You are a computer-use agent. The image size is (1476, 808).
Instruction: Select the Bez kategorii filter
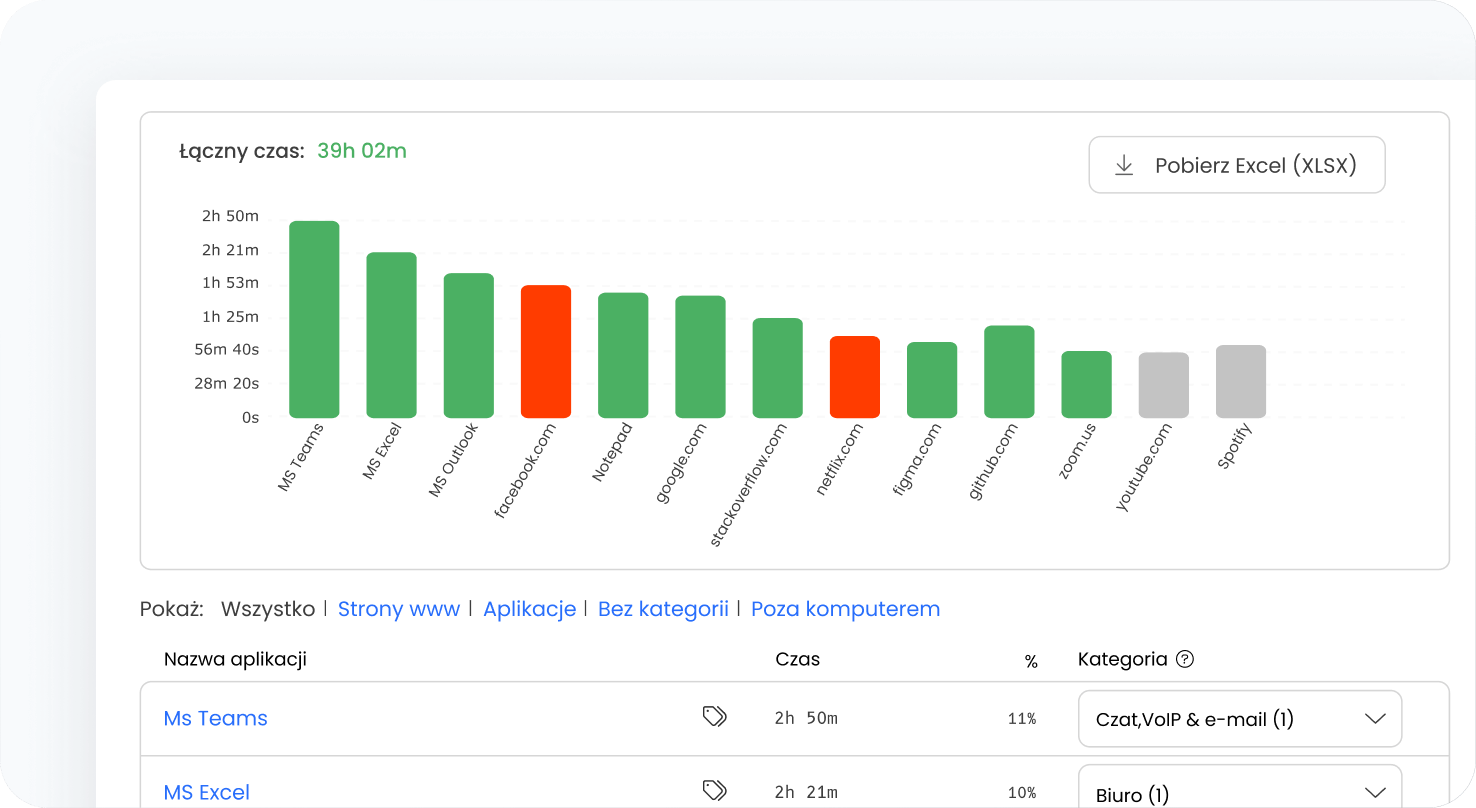[x=663, y=609]
